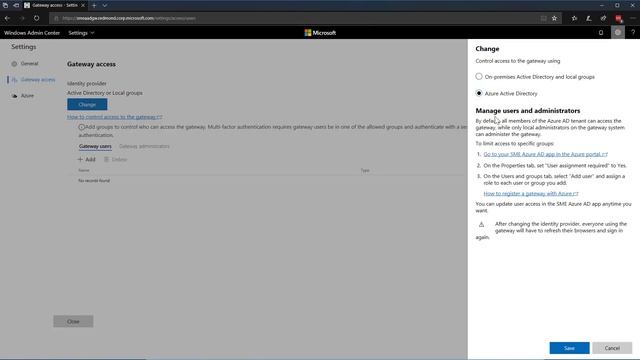Click 'Manage users and administrators' heading
Screen dimensions: 640x360
coord(528,111)
